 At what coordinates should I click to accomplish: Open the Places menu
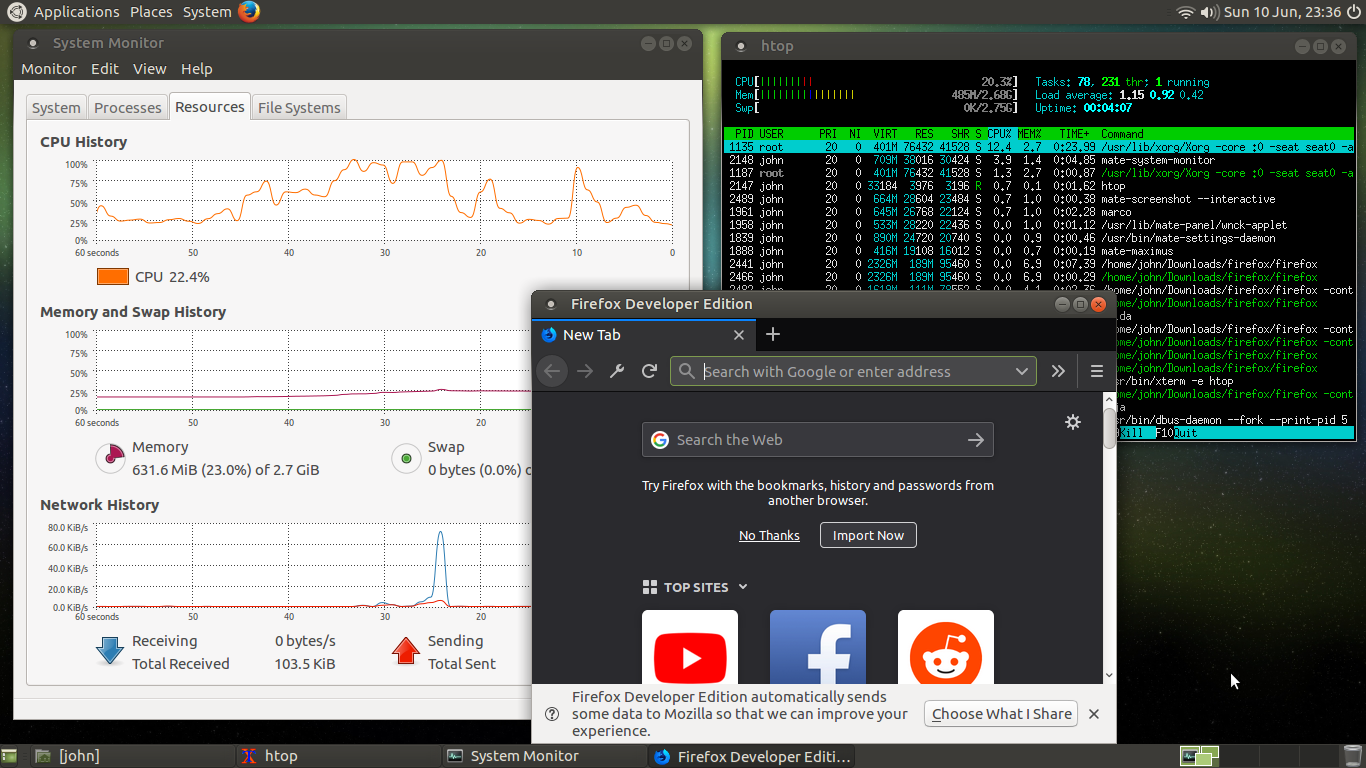(x=151, y=12)
